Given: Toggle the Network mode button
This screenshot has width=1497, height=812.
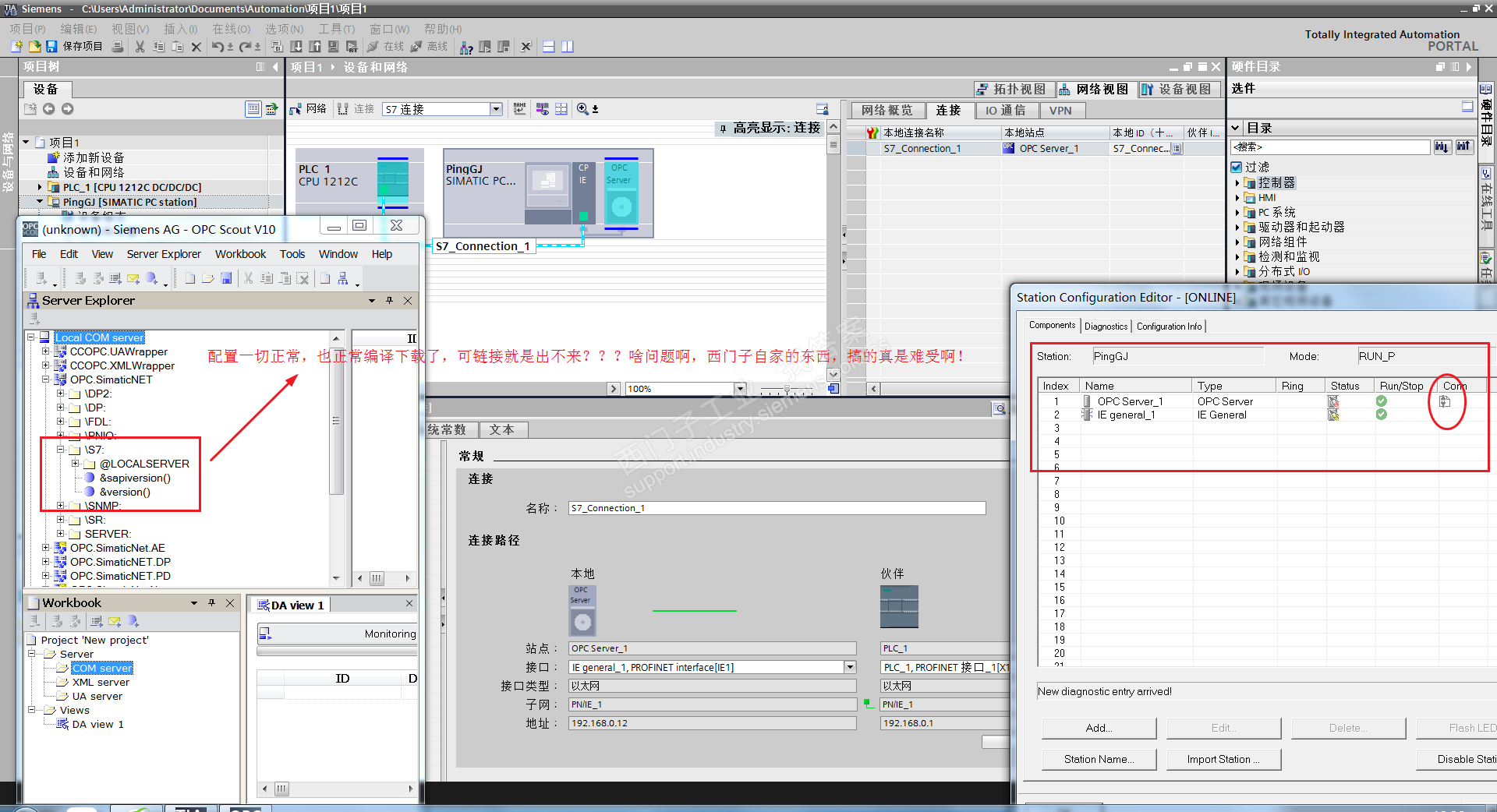Looking at the screenshot, I should (x=308, y=109).
